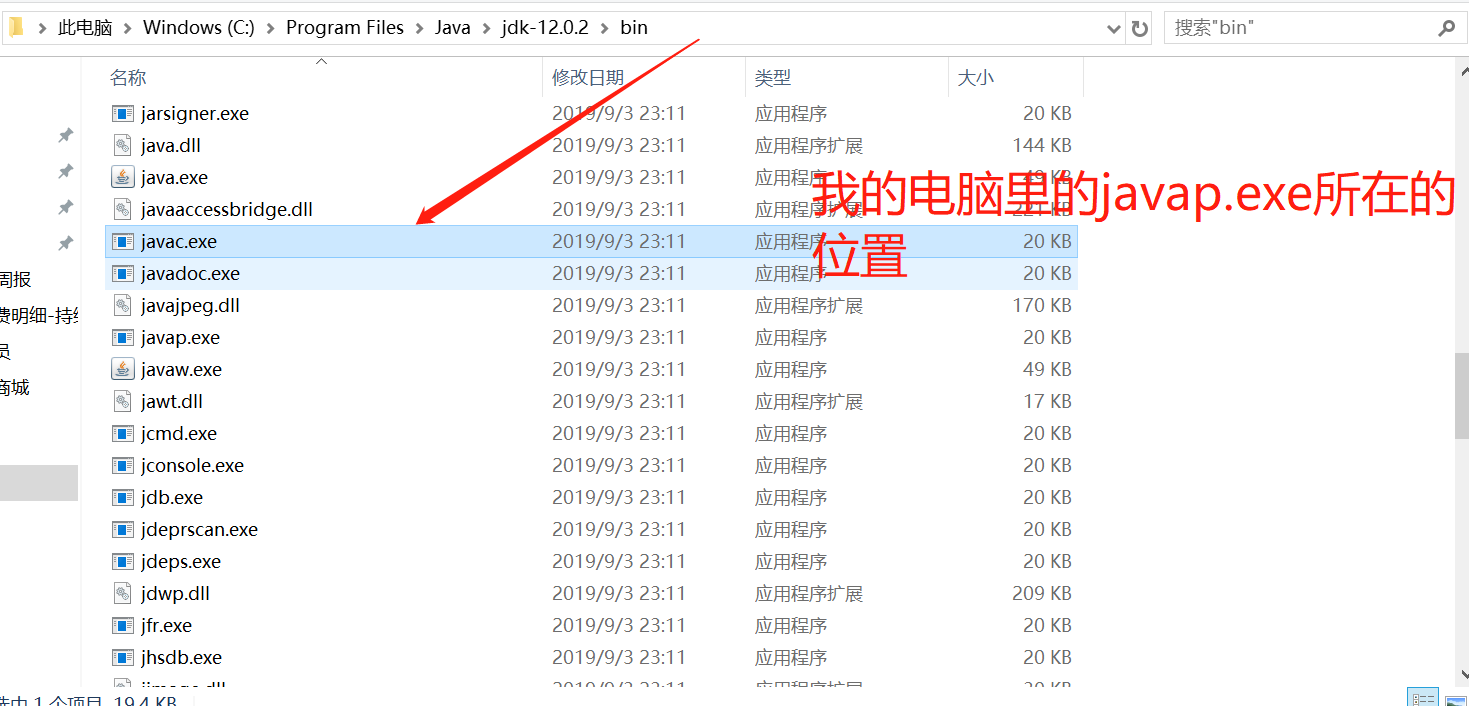Go to Windows (C:) in breadcrumb
This screenshot has height=706, width=1469.
click(199, 28)
